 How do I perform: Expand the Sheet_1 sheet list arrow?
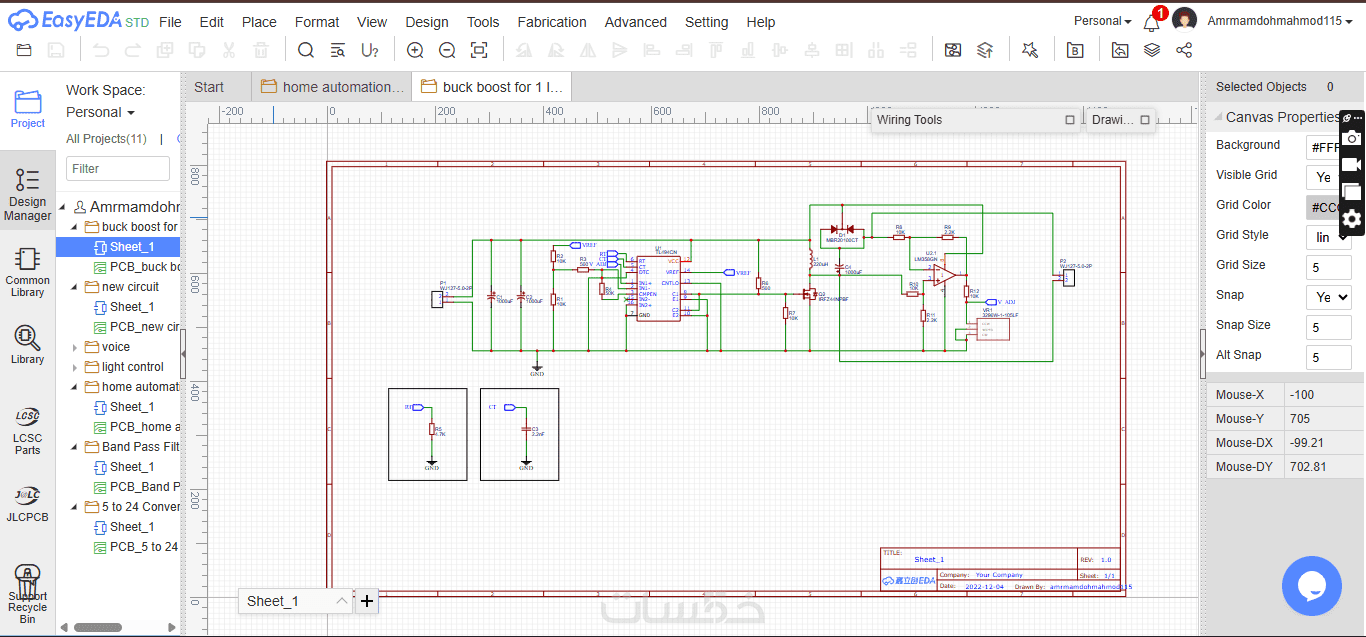coord(342,601)
